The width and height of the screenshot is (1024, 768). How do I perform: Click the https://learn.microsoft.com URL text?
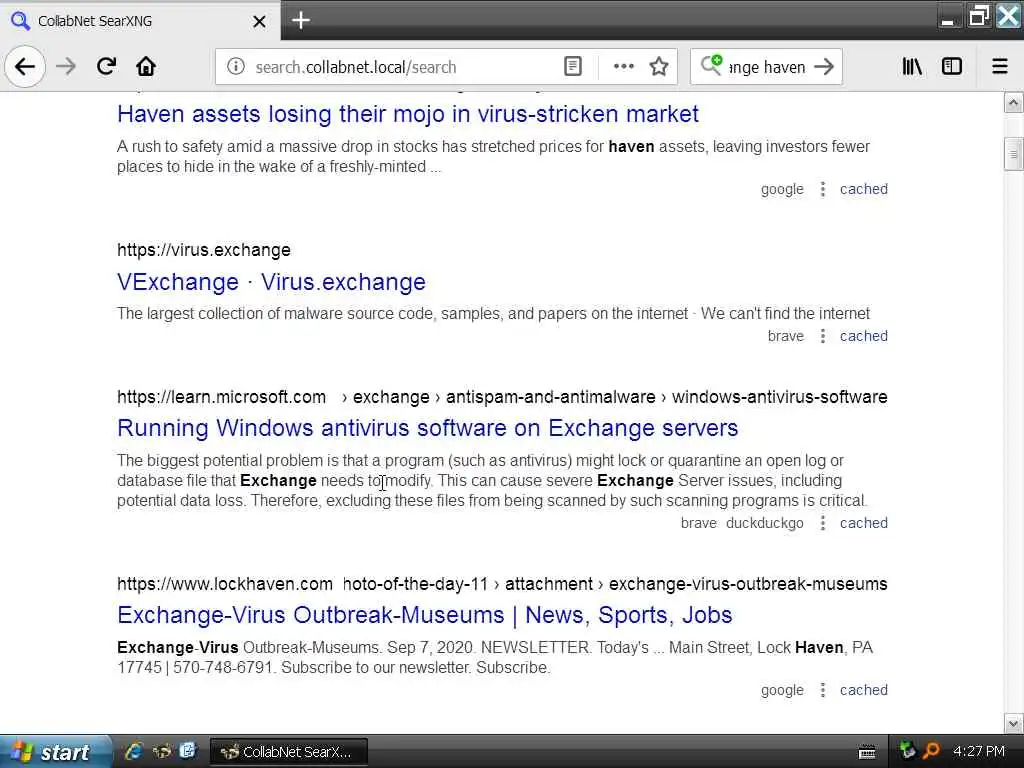click(221, 397)
